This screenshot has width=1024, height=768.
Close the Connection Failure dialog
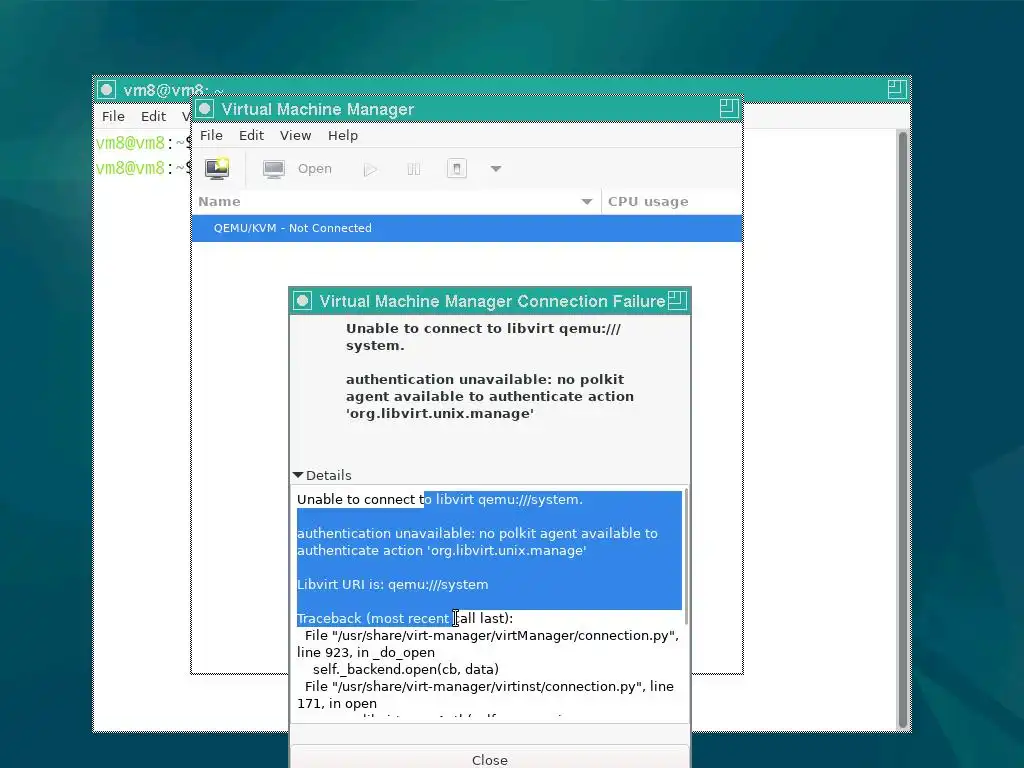pyautogui.click(x=490, y=759)
